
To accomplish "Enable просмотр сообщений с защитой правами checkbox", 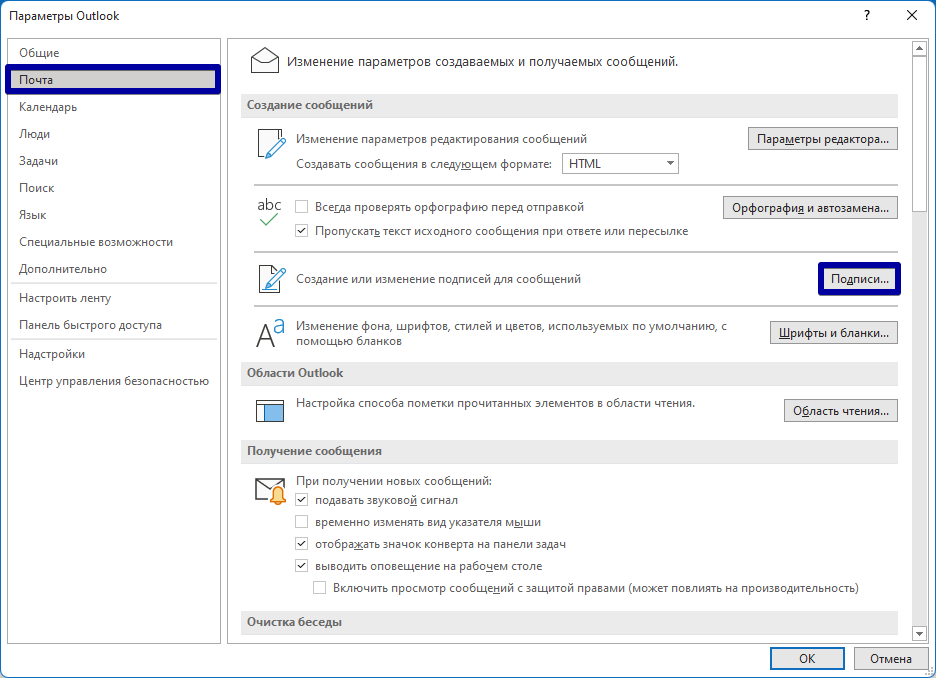I will click(x=319, y=588).
